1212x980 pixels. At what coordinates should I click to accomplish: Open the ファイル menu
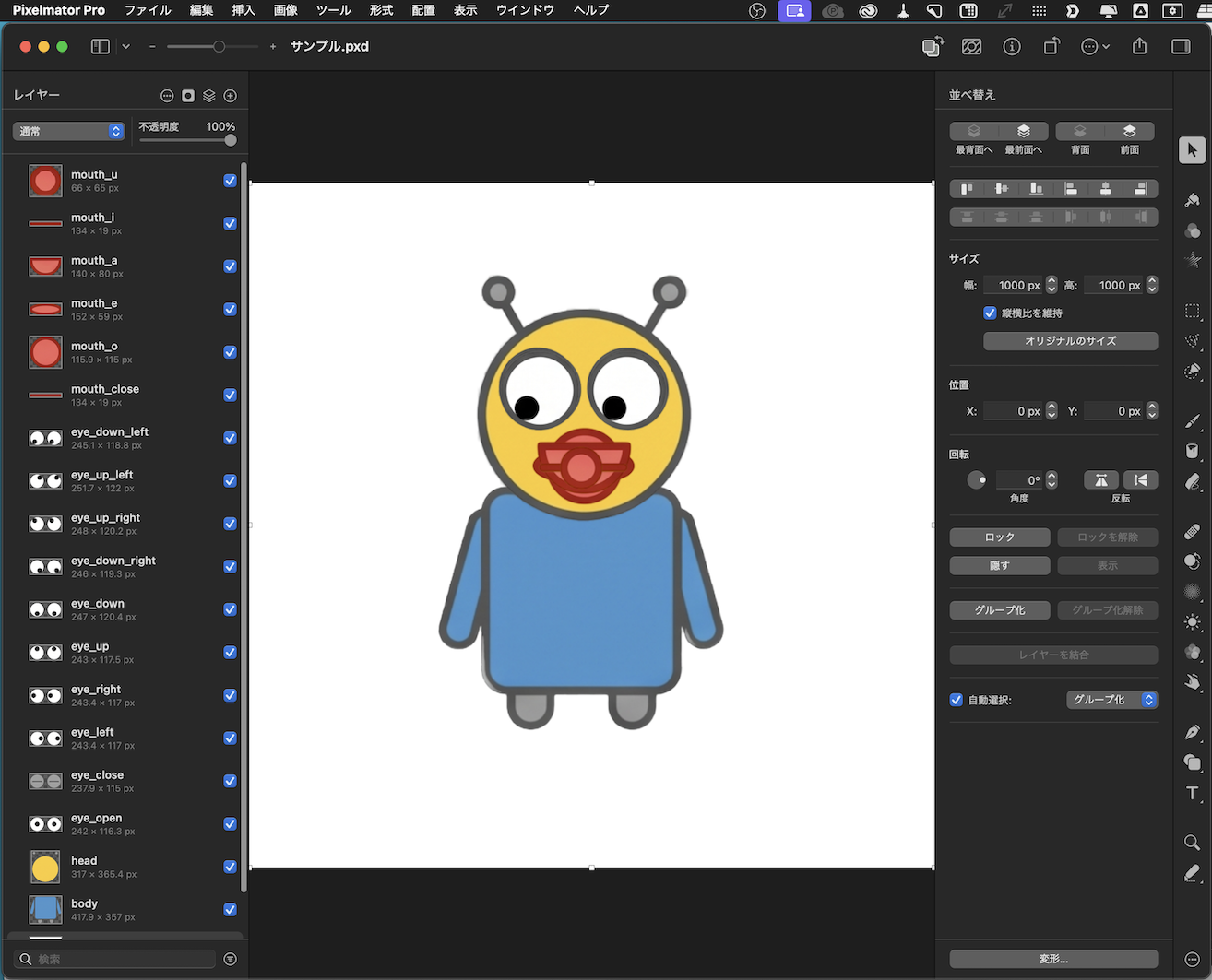tap(148, 10)
